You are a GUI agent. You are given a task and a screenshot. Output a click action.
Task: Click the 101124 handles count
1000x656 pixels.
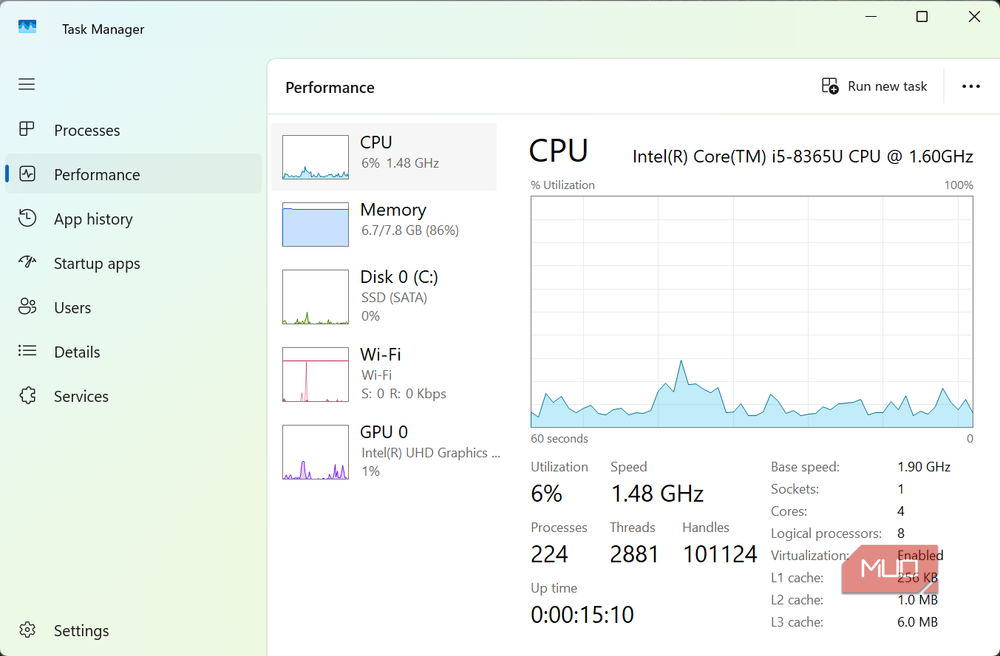(719, 554)
